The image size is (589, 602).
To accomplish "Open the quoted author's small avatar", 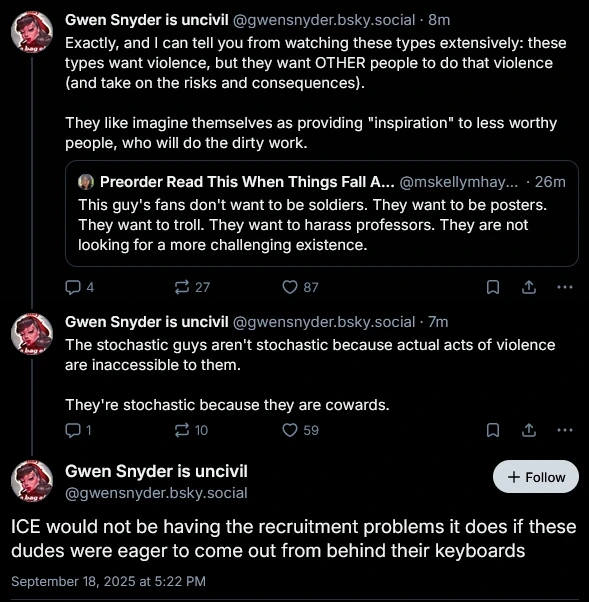I will [x=86, y=182].
